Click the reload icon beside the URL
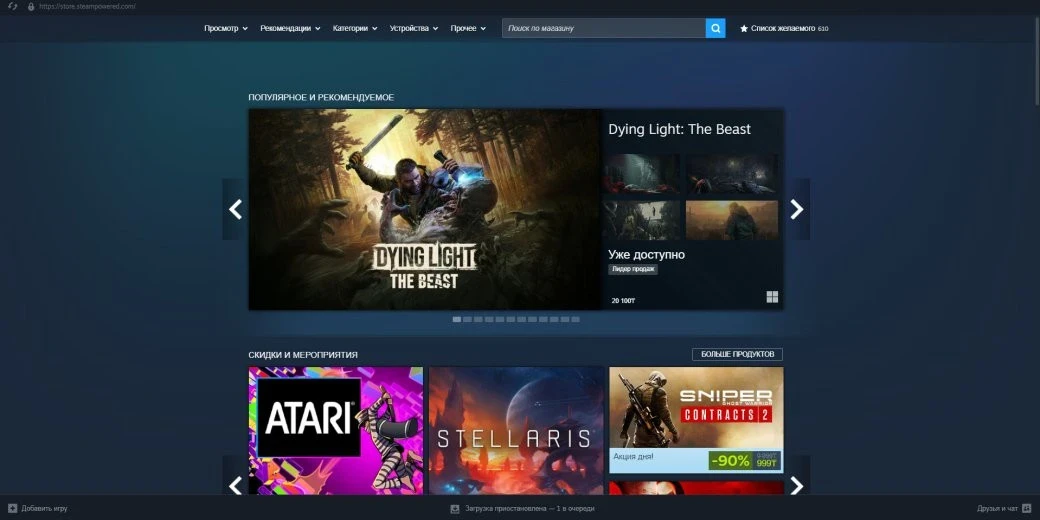 [11, 6]
